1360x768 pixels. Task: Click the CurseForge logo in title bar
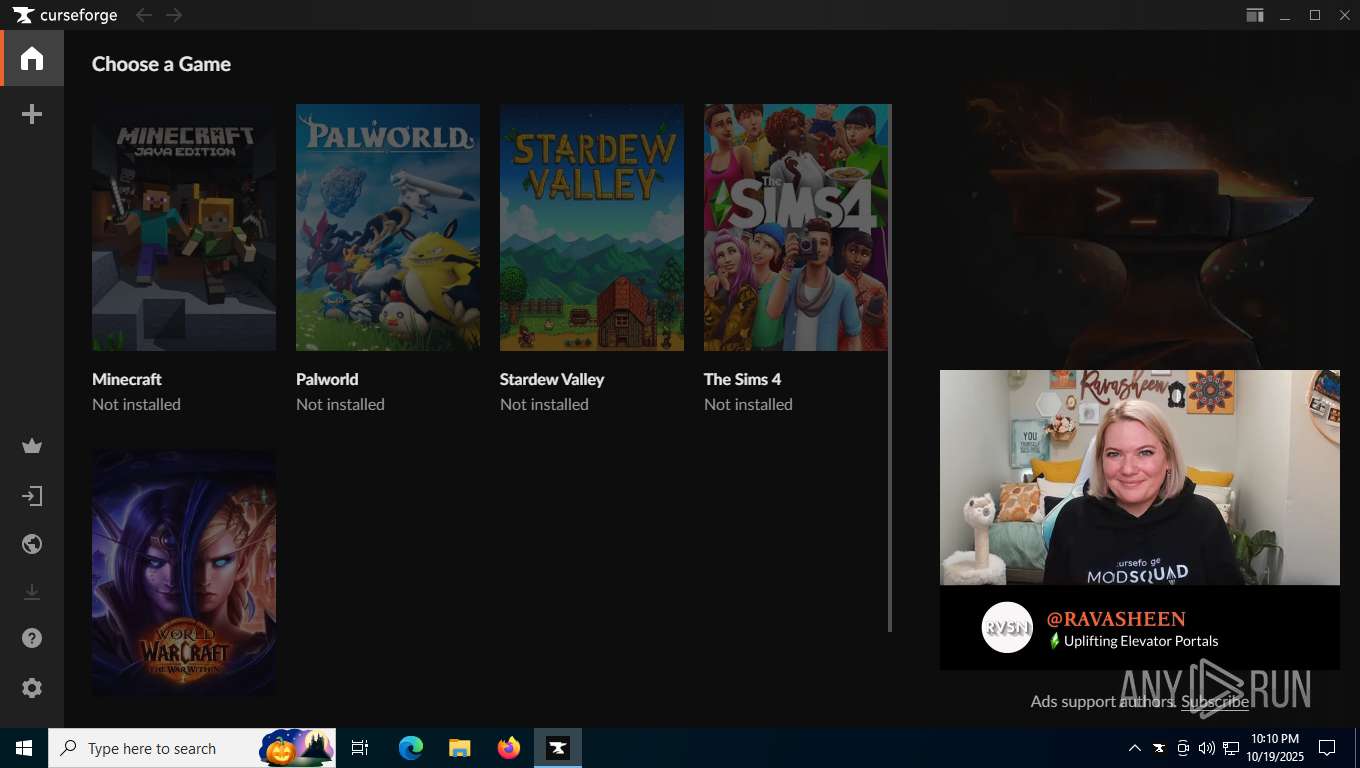tap(65, 15)
